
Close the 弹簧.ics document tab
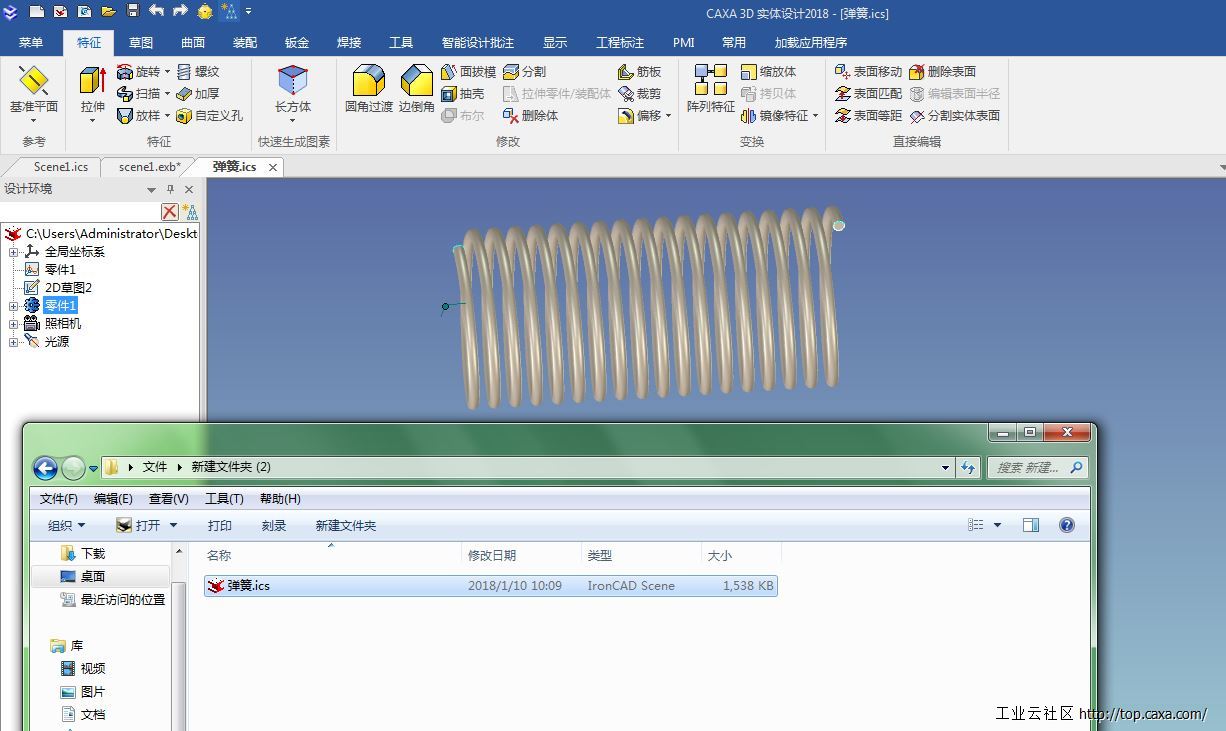[x=273, y=167]
